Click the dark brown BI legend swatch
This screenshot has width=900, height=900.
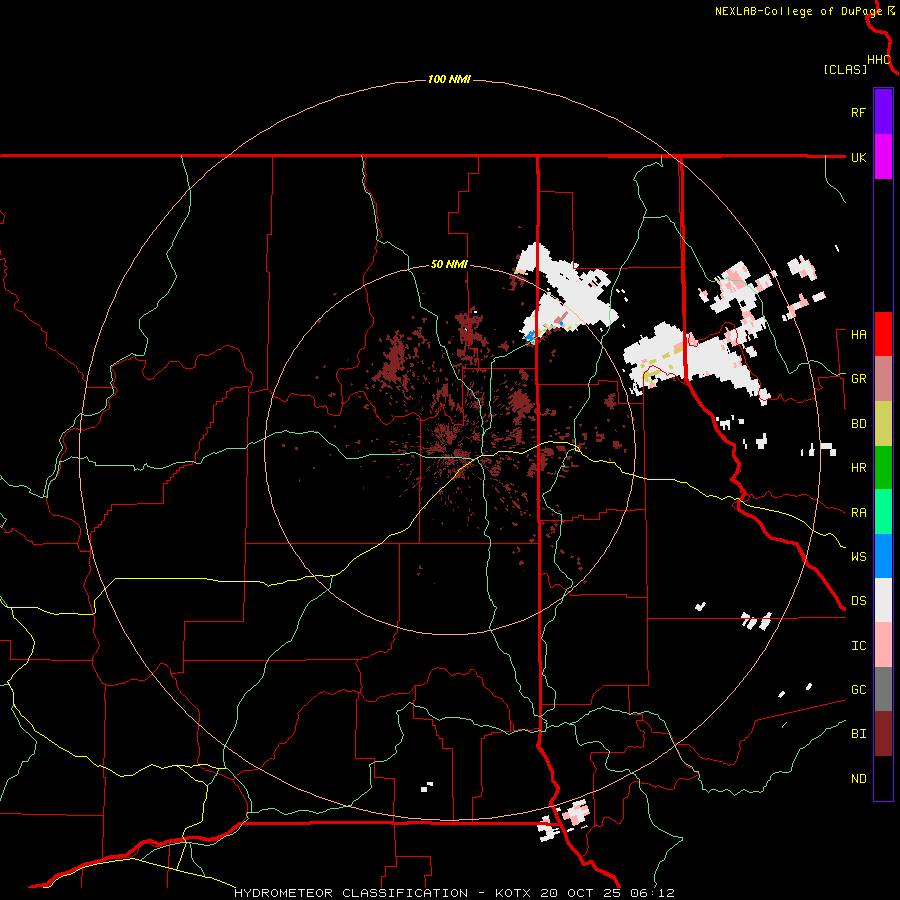[x=883, y=734]
